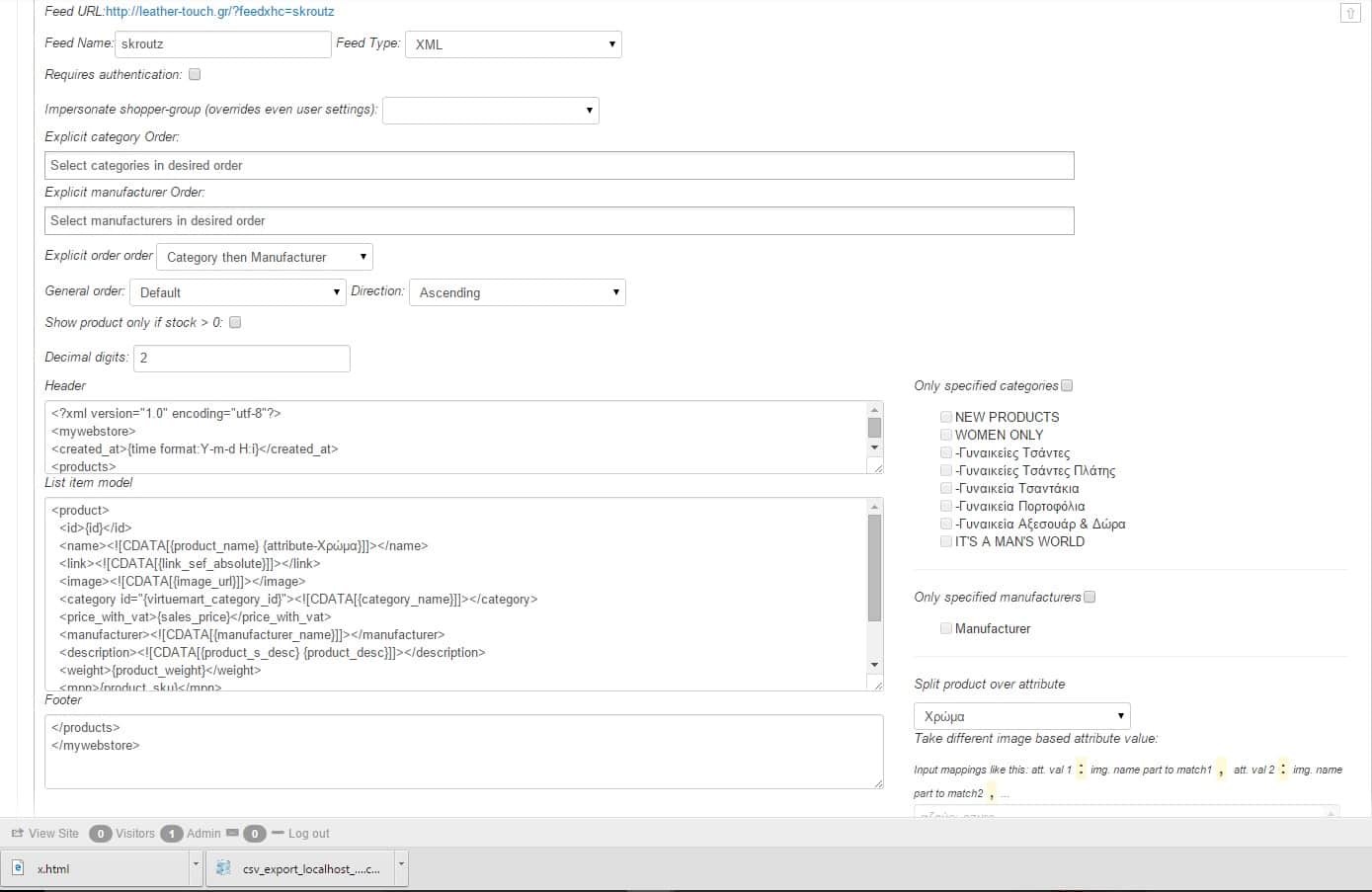Open the leather-touch.gr Feed URL link
Viewport: 1372px width, 892px height.
point(219,12)
